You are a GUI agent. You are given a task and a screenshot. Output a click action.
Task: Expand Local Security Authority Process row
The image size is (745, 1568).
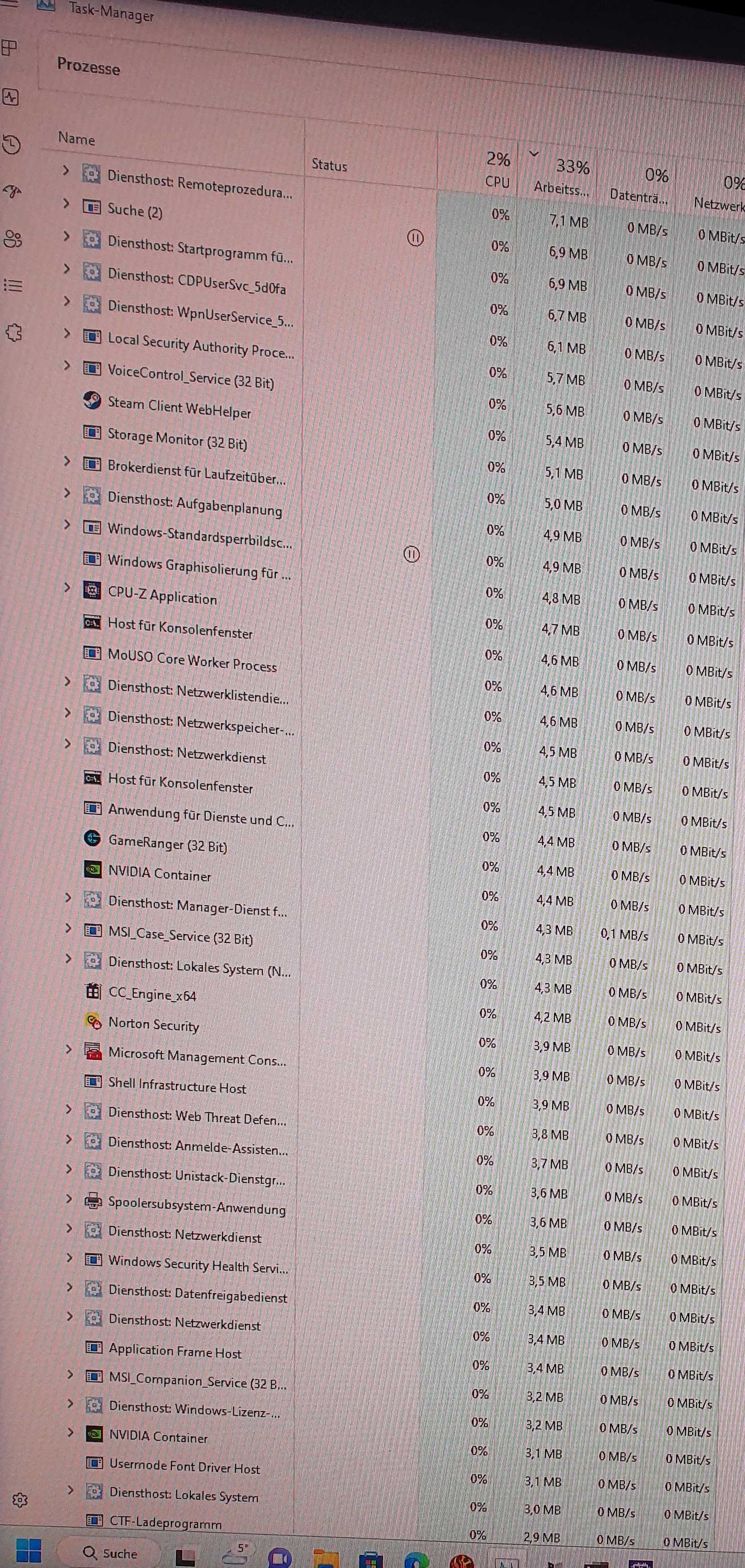point(66,333)
